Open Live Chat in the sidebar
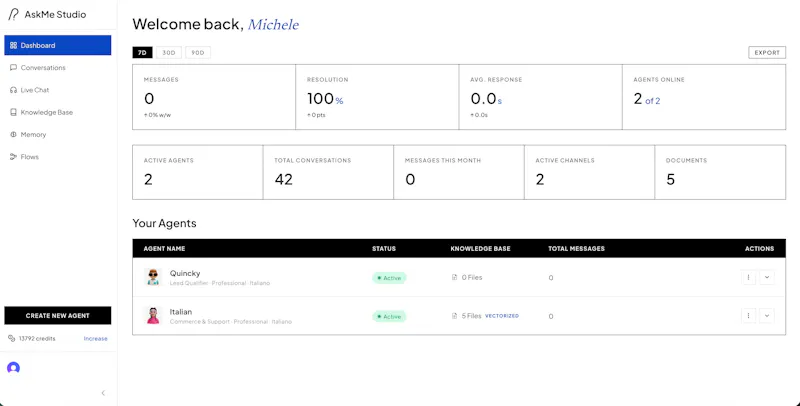Screen dimensions: 800x406 58,90
